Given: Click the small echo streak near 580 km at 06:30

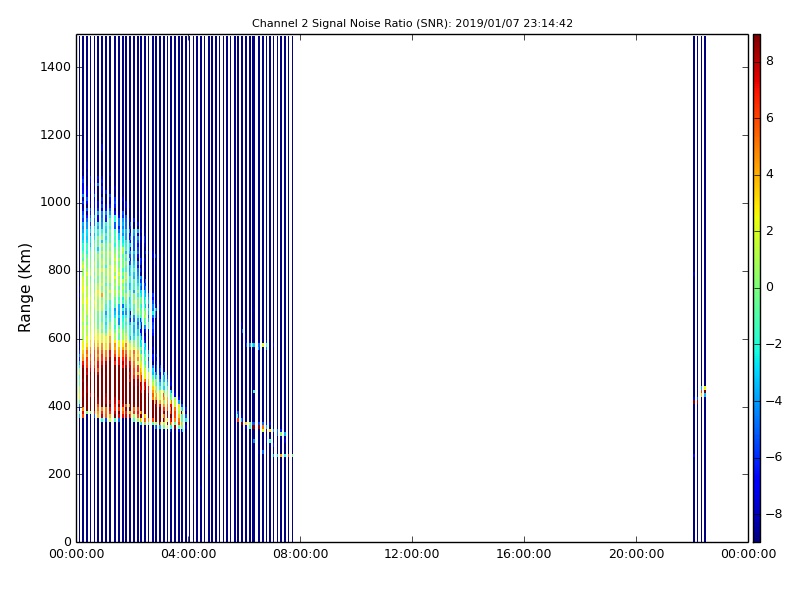Looking at the screenshot, I should pyautogui.click(x=258, y=345).
